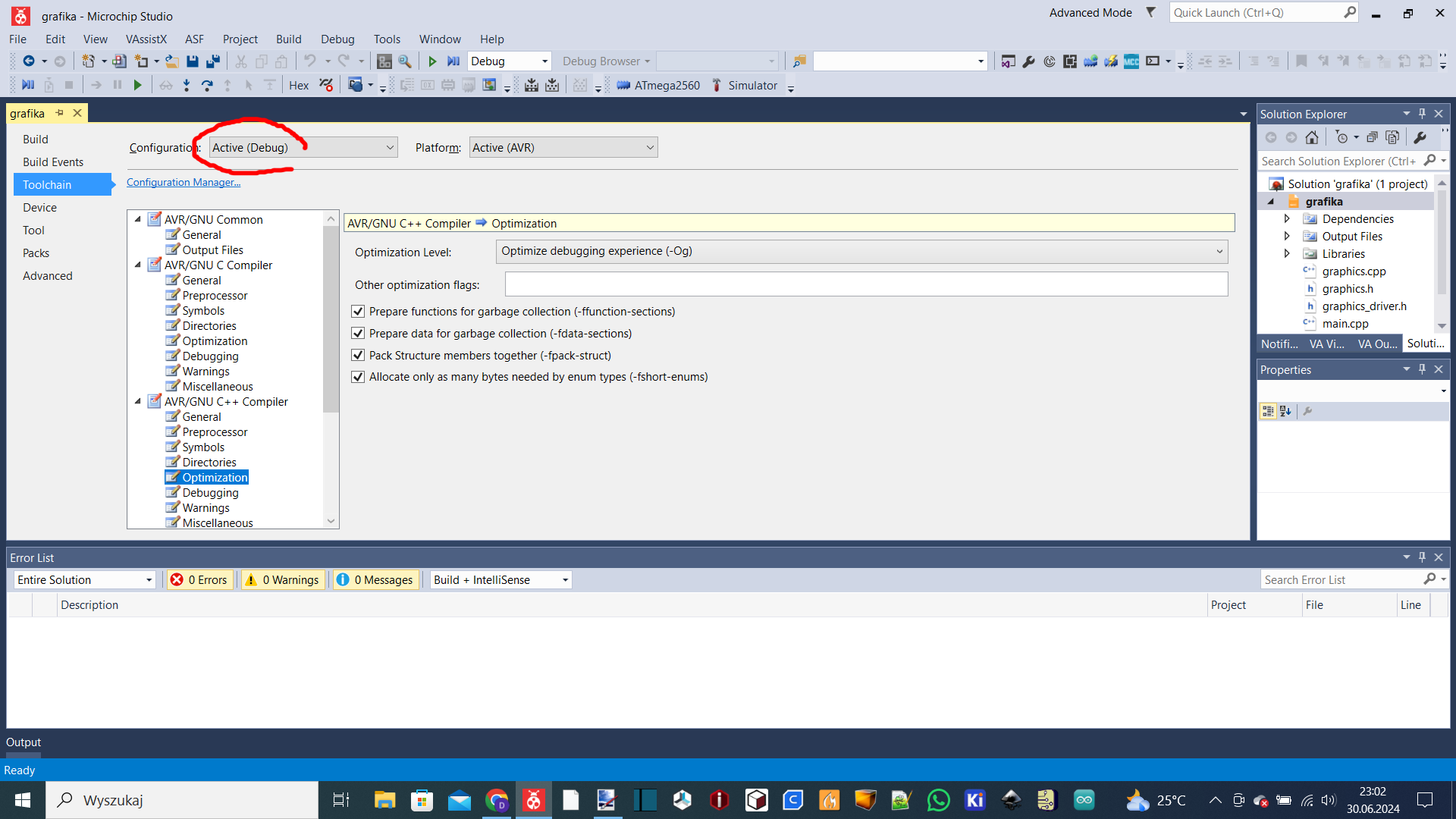Uncheck Prepare functions for garbage collection
The height and width of the screenshot is (819, 1456).
(358, 312)
